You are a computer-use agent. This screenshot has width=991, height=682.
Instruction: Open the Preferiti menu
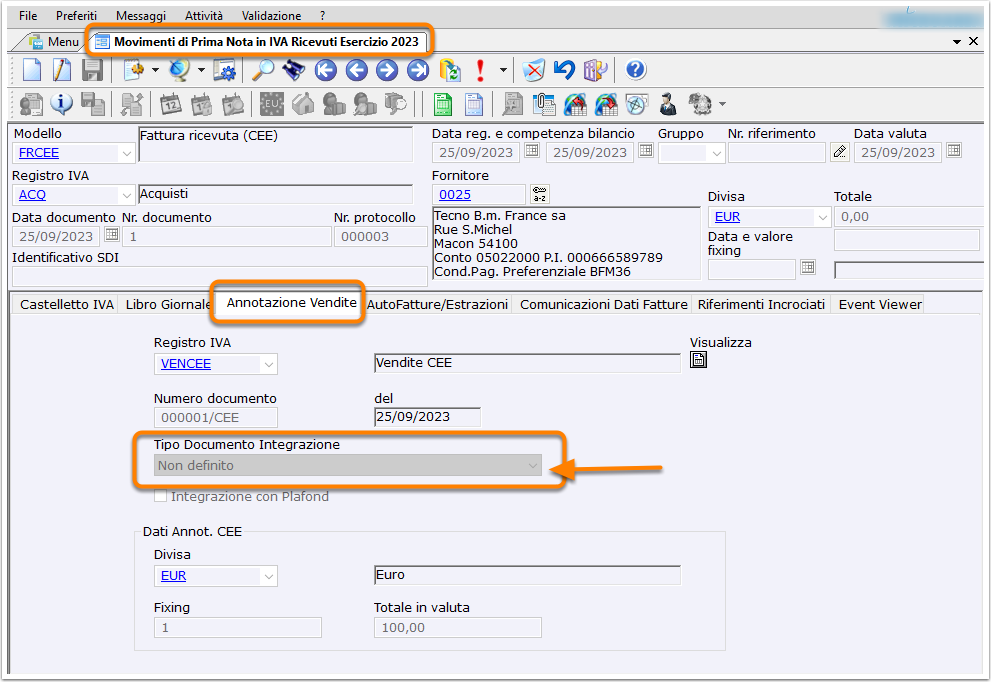click(x=76, y=16)
